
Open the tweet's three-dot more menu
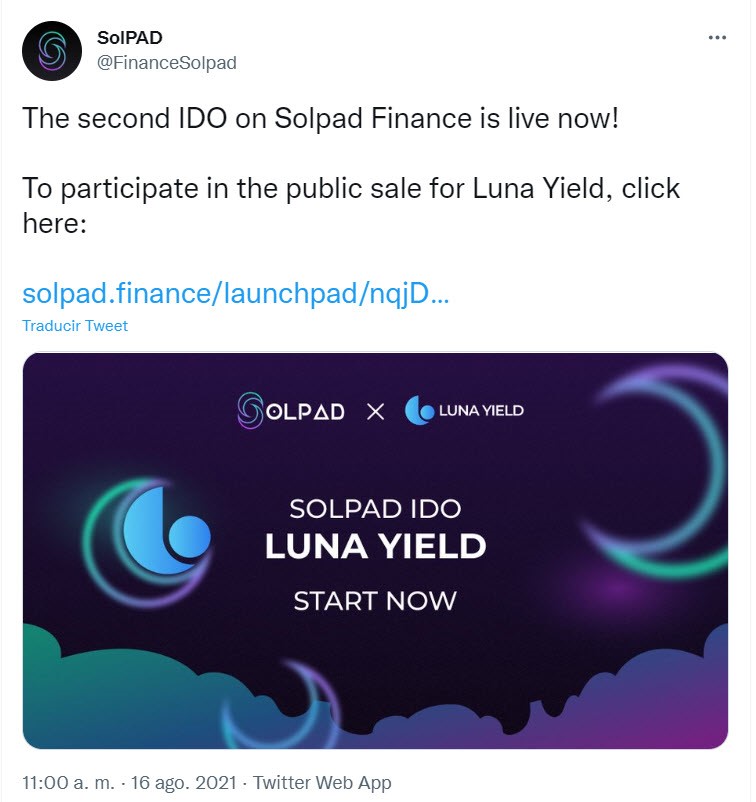[717, 37]
